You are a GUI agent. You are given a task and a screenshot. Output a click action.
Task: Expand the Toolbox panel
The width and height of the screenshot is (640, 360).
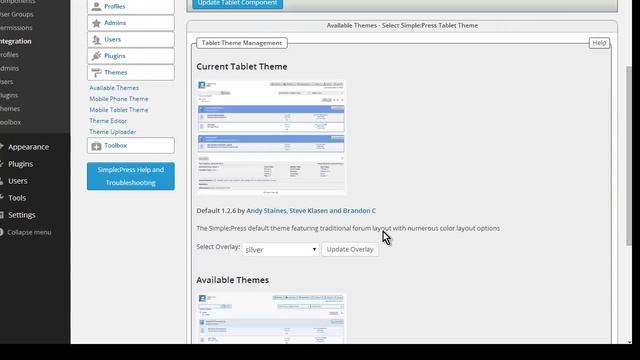click(131, 145)
